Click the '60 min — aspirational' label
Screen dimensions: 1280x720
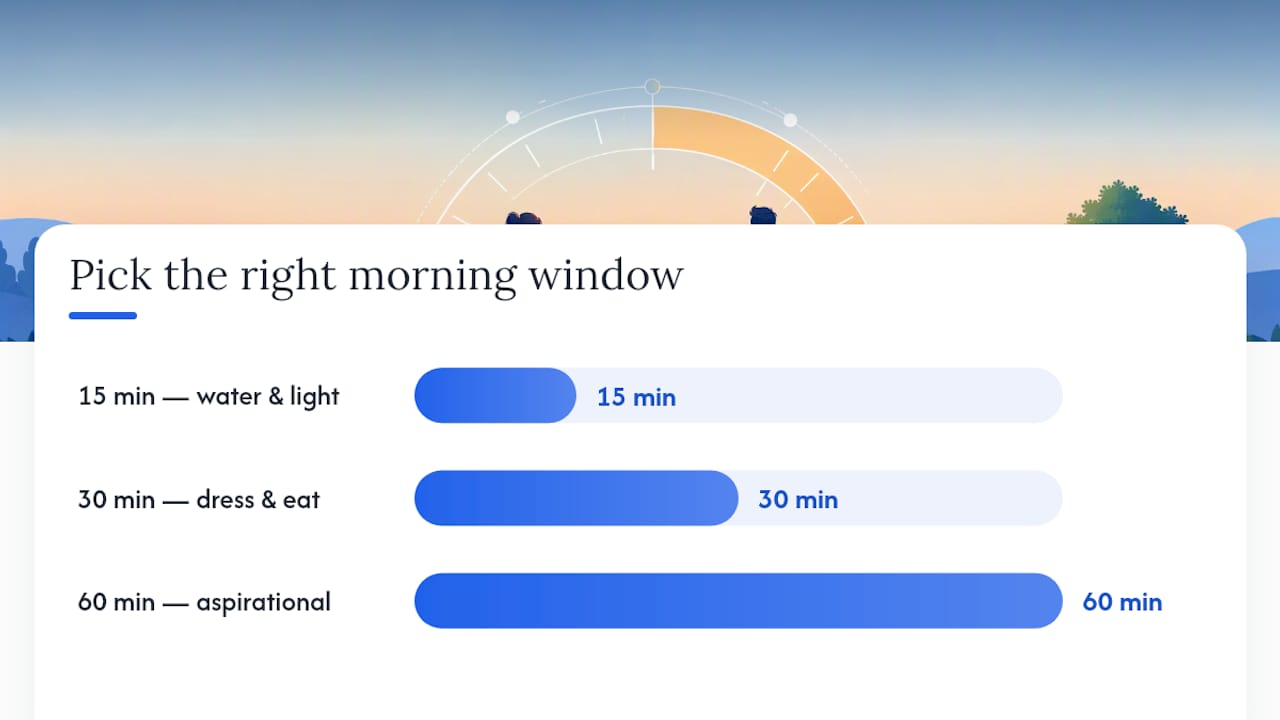204,603
